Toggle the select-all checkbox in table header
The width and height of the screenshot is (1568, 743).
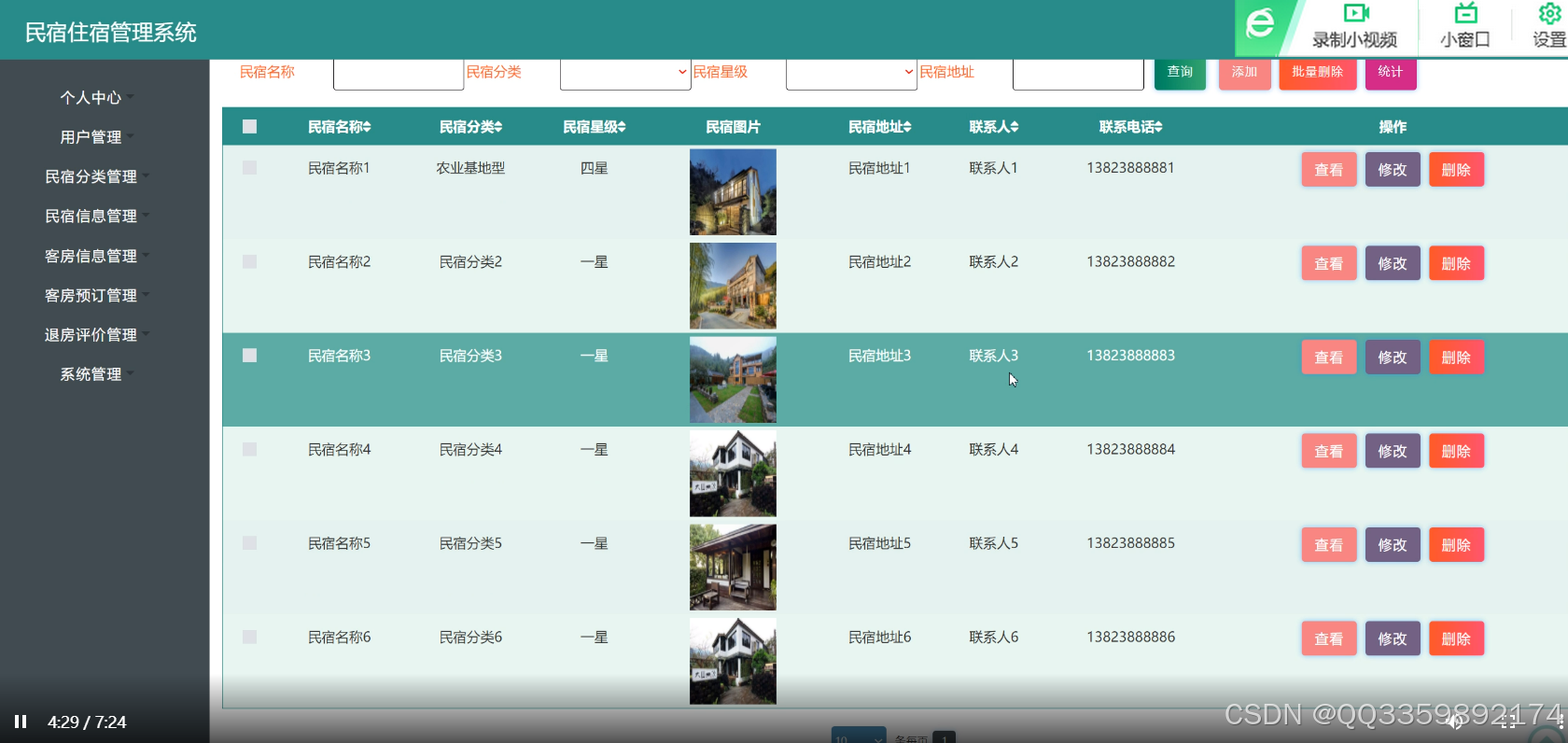click(249, 126)
